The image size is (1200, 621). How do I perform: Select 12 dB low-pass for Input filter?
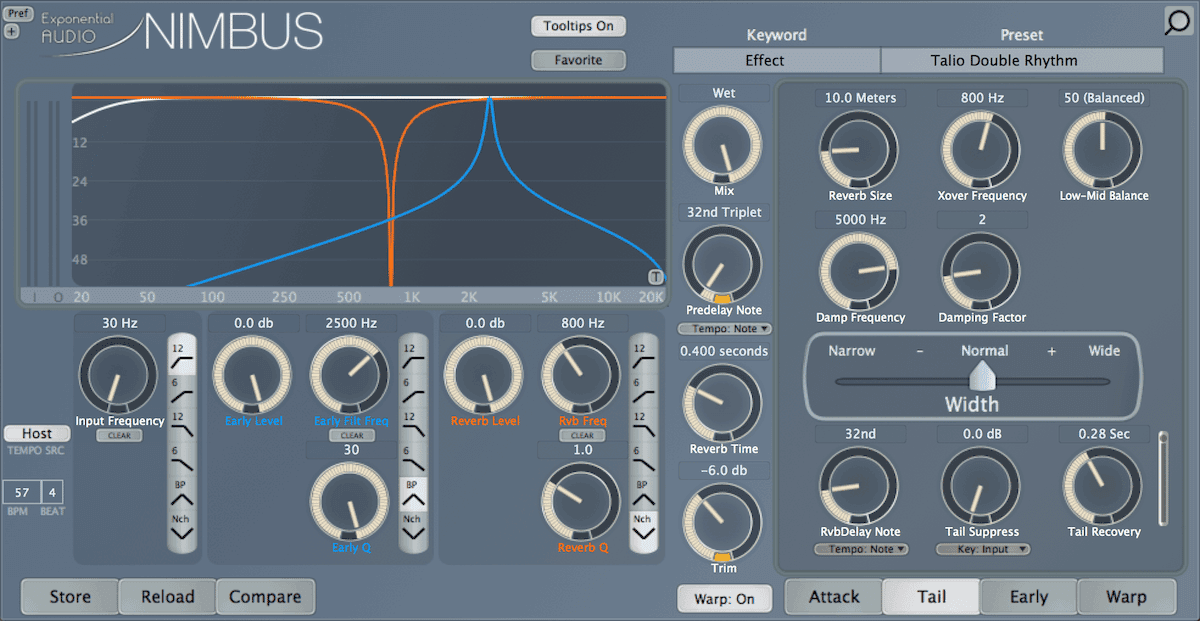click(182, 424)
